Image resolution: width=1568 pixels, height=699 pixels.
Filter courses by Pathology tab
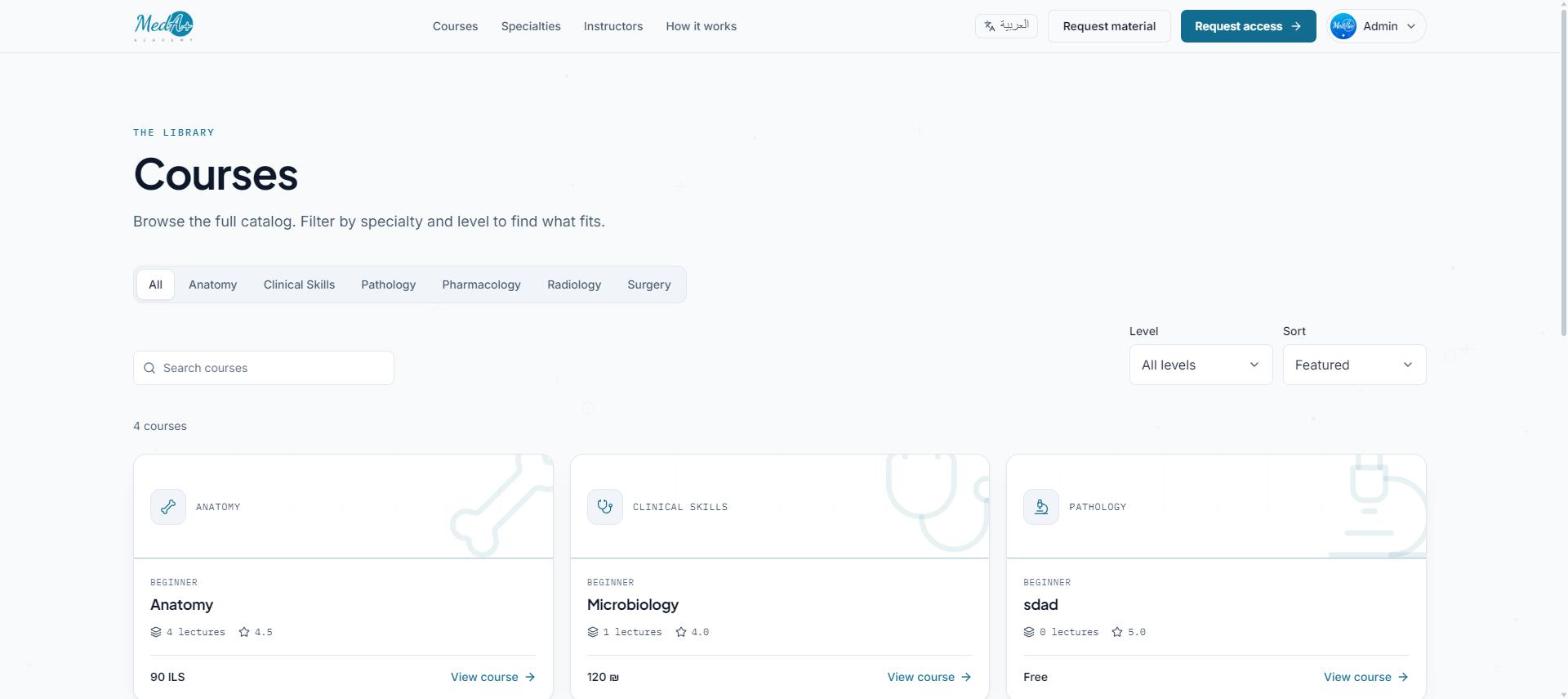tap(388, 285)
